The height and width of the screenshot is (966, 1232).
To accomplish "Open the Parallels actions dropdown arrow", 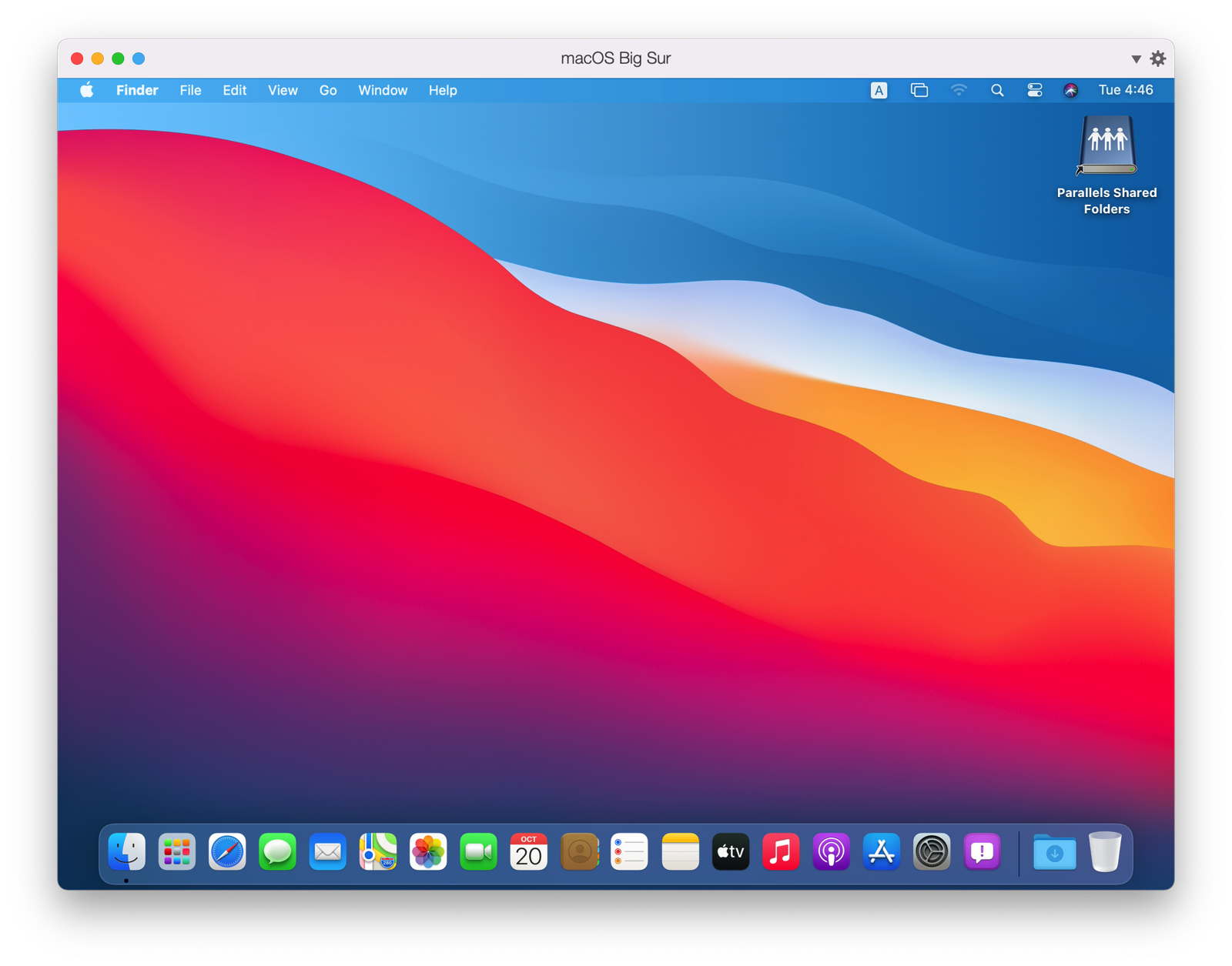I will 1137,58.
